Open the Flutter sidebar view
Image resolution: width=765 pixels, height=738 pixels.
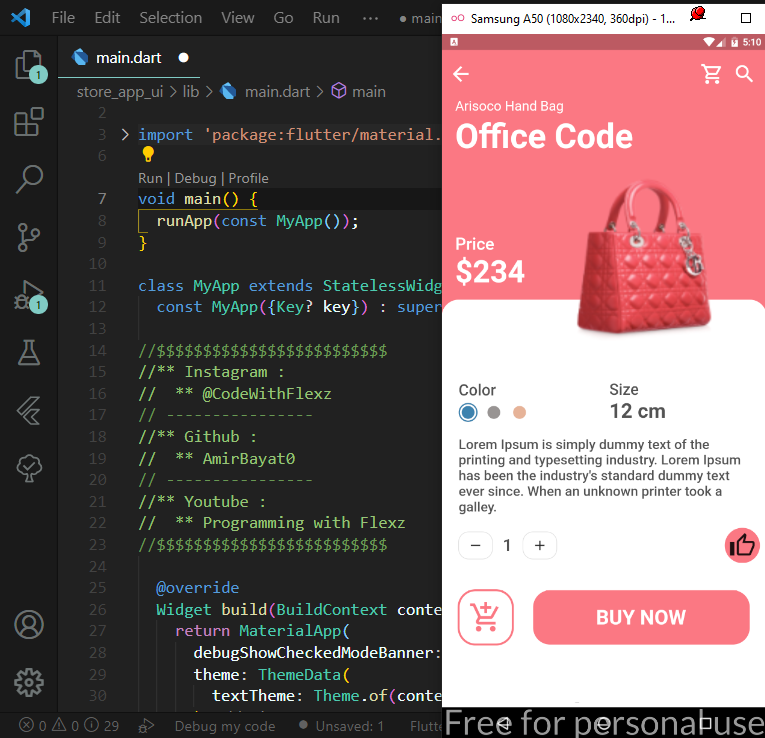pos(29,410)
